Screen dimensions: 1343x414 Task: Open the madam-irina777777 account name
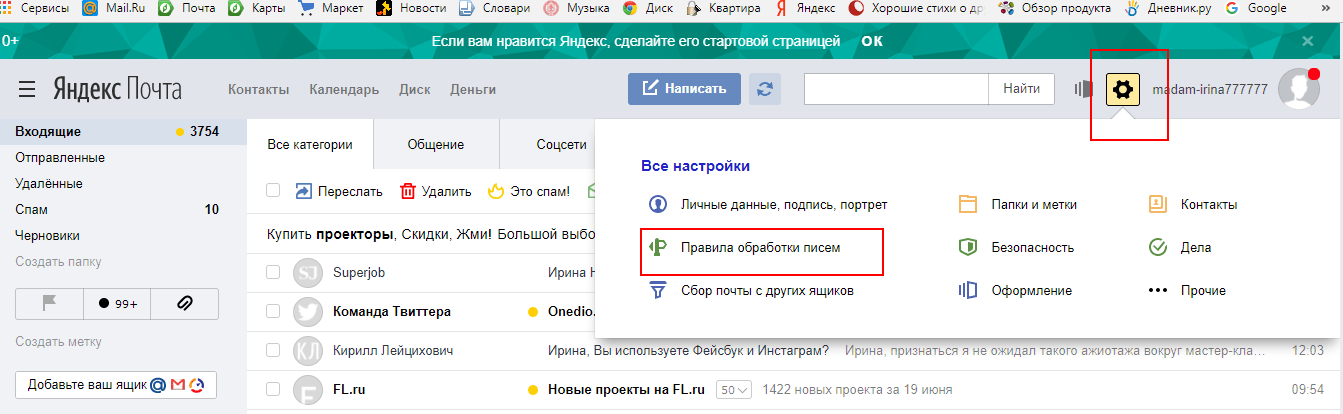click(1210, 89)
